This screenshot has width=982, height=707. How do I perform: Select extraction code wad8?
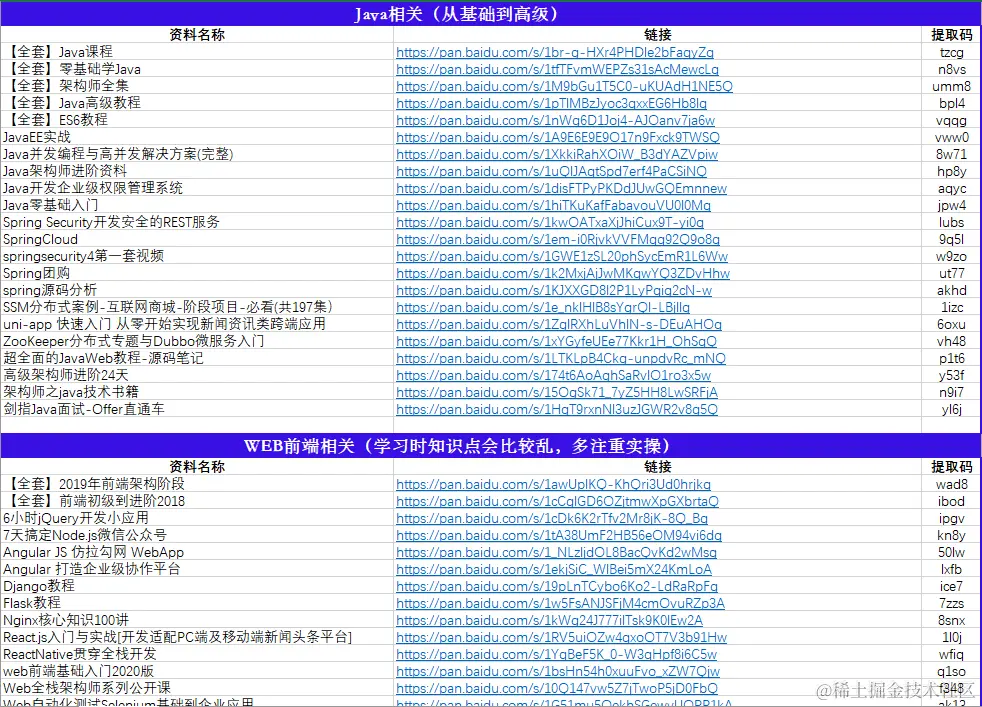click(x=951, y=485)
